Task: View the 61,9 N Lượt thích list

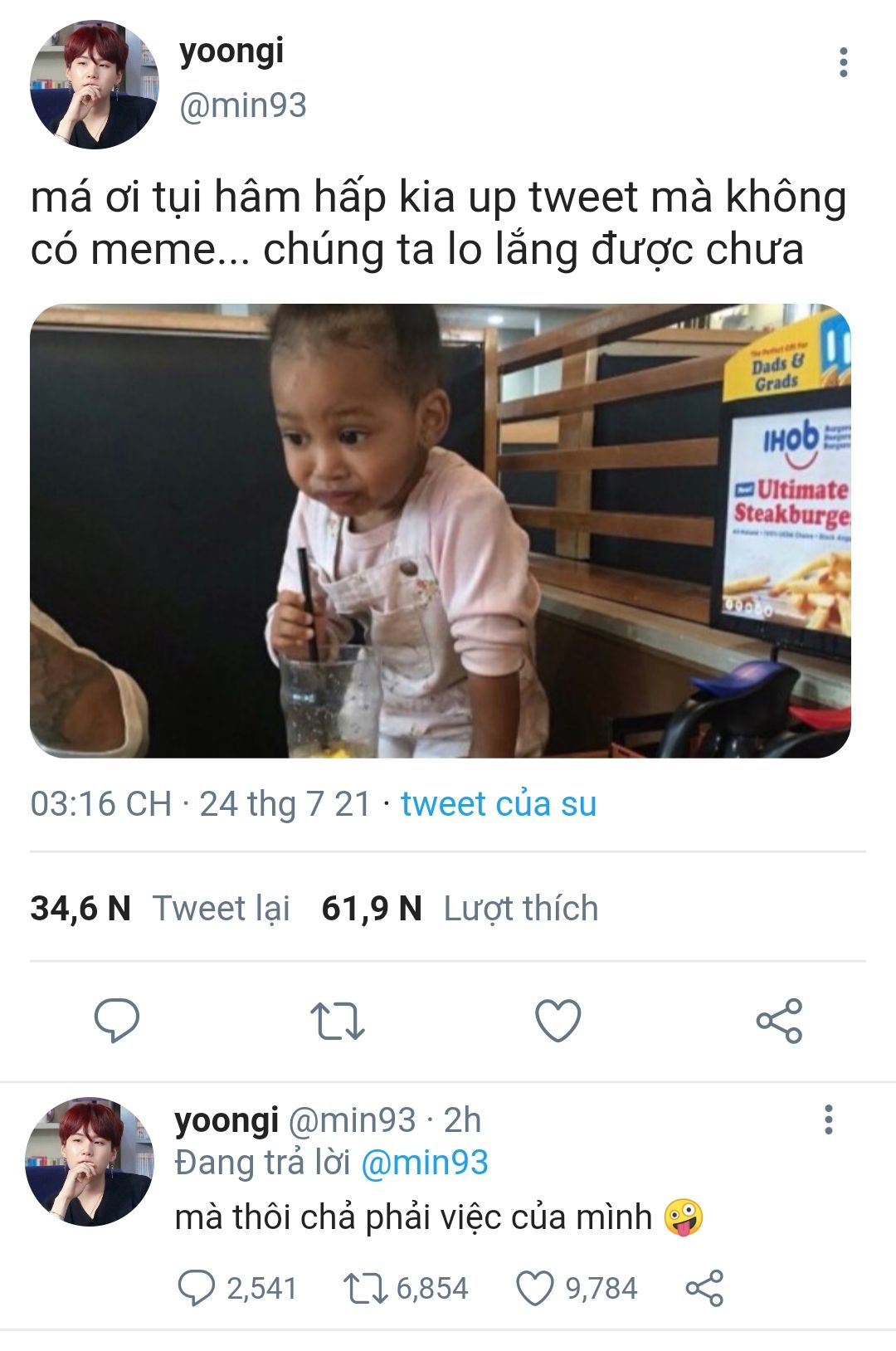Action: (460, 908)
